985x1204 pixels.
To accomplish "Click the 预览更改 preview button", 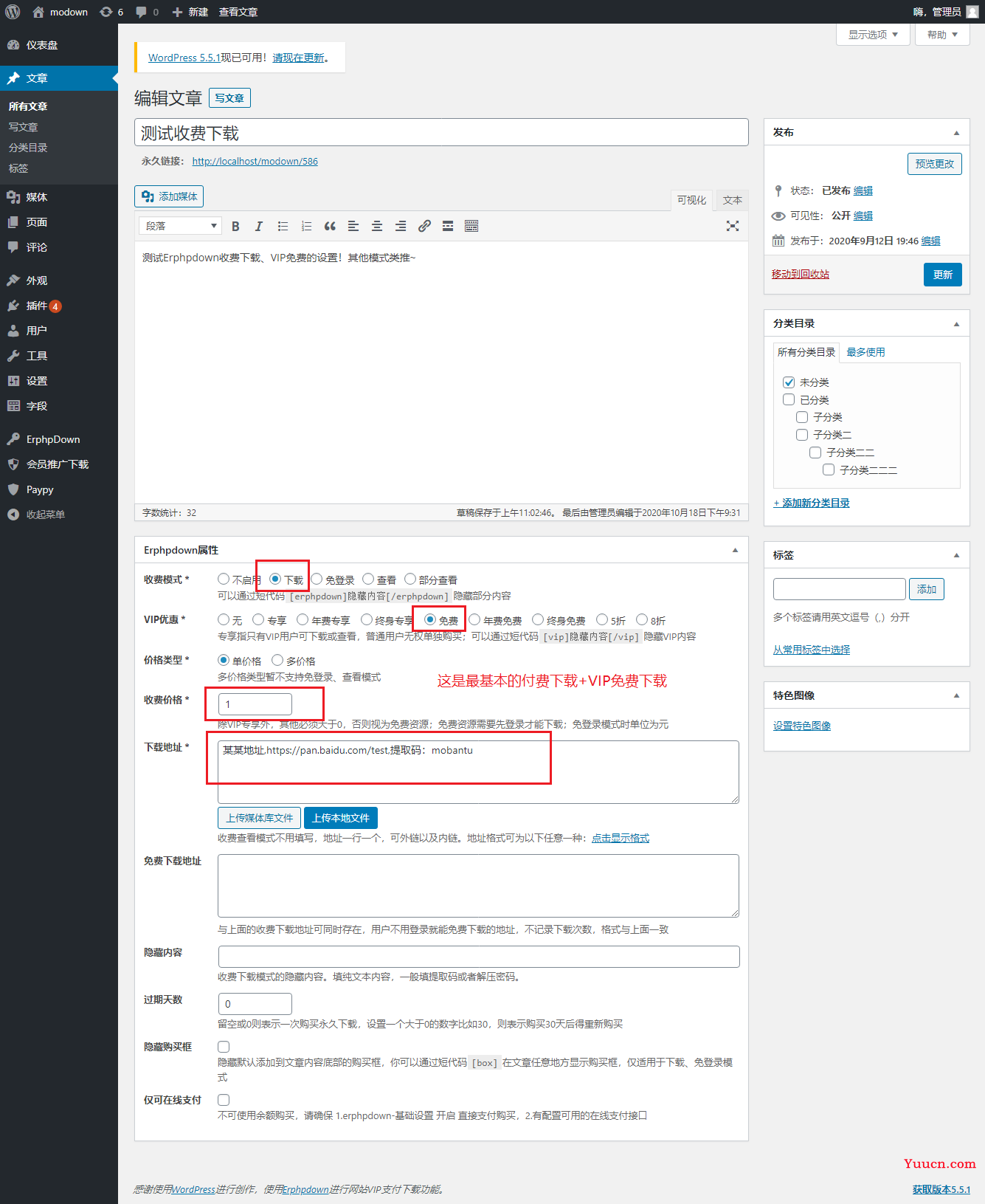I will (x=935, y=164).
